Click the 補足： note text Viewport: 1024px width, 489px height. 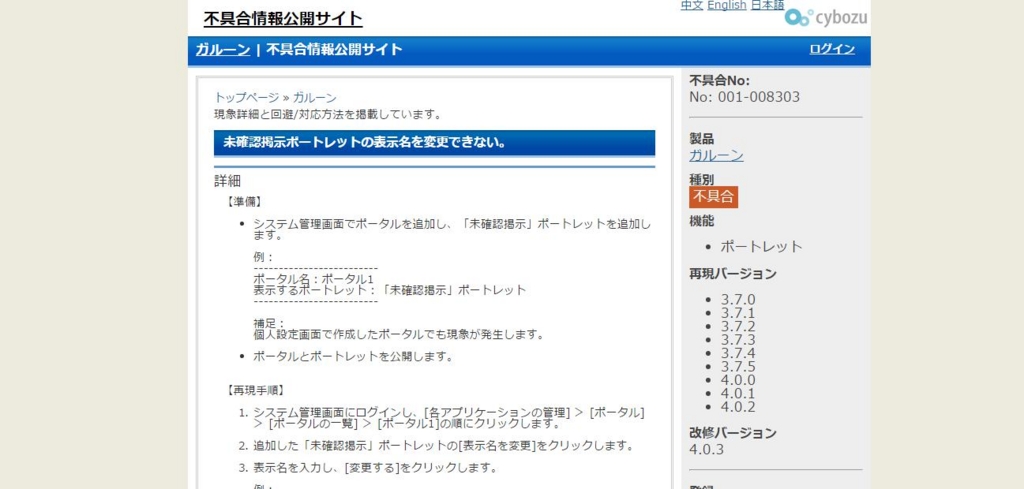pos(270,323)
